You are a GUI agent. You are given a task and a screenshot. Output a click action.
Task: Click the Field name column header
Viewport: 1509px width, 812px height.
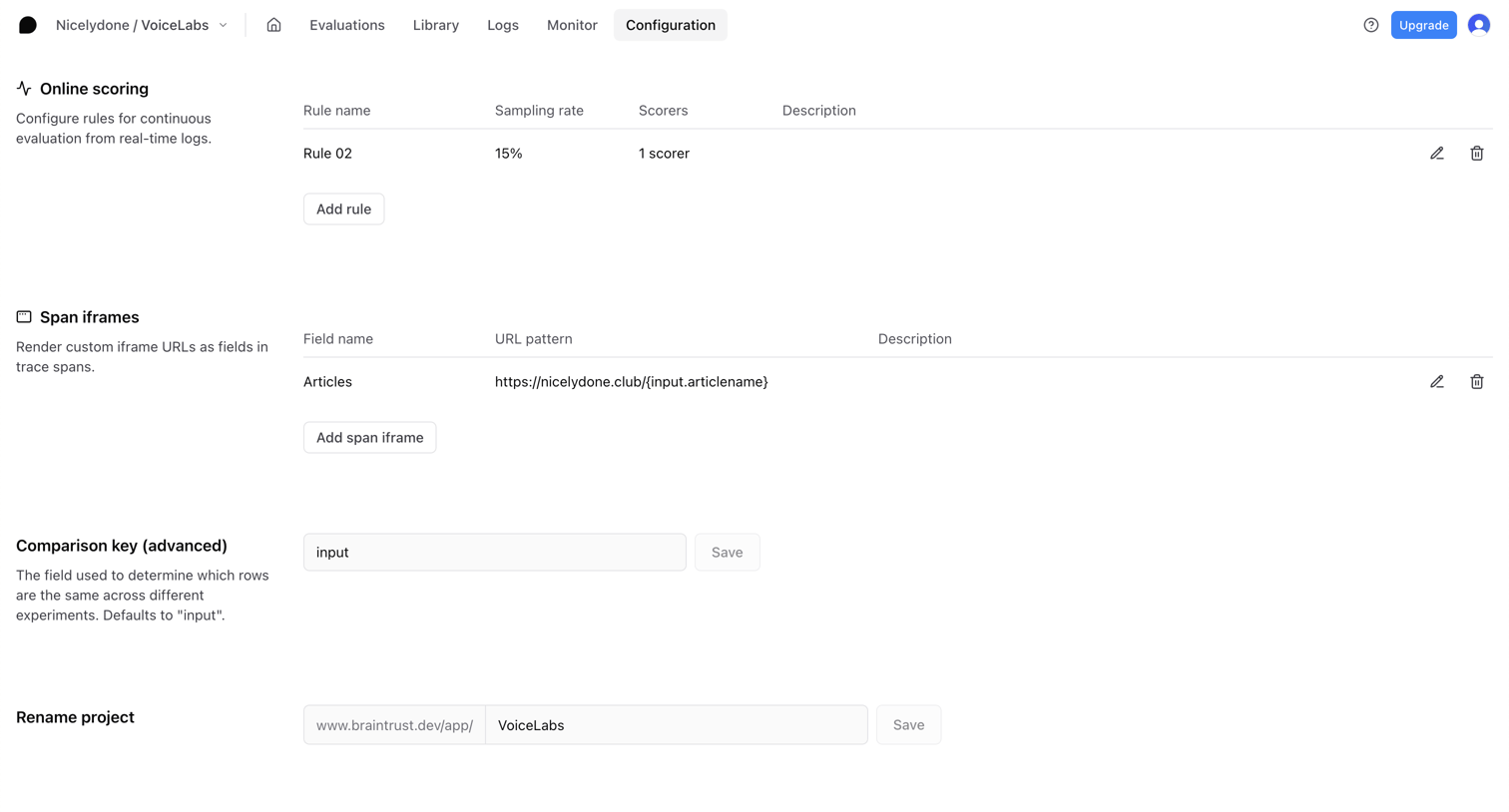338,339
